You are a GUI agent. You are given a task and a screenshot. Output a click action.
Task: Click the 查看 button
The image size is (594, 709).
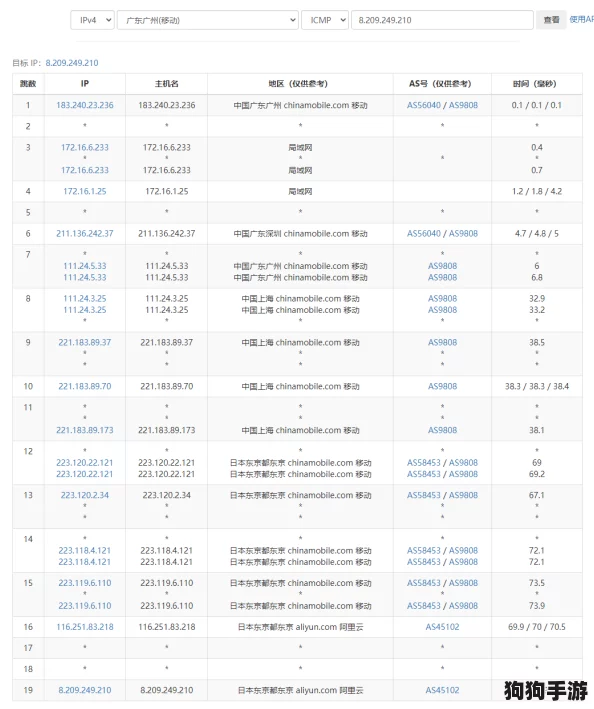pos(551,20)
